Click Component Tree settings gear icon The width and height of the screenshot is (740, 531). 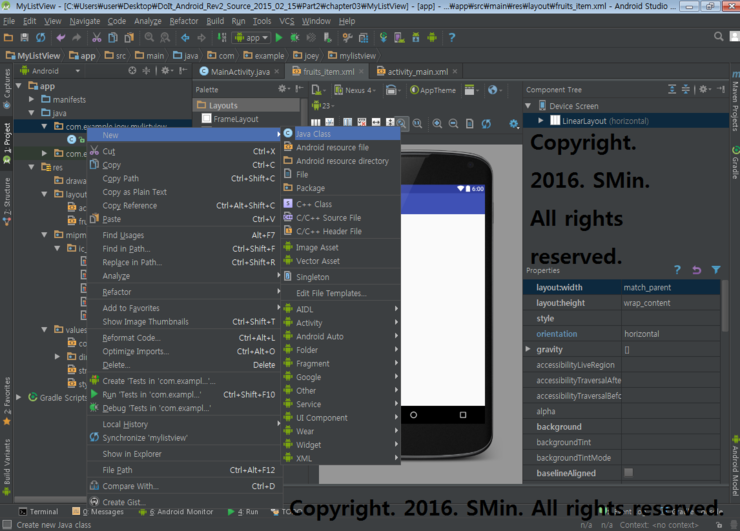[705, 89]
